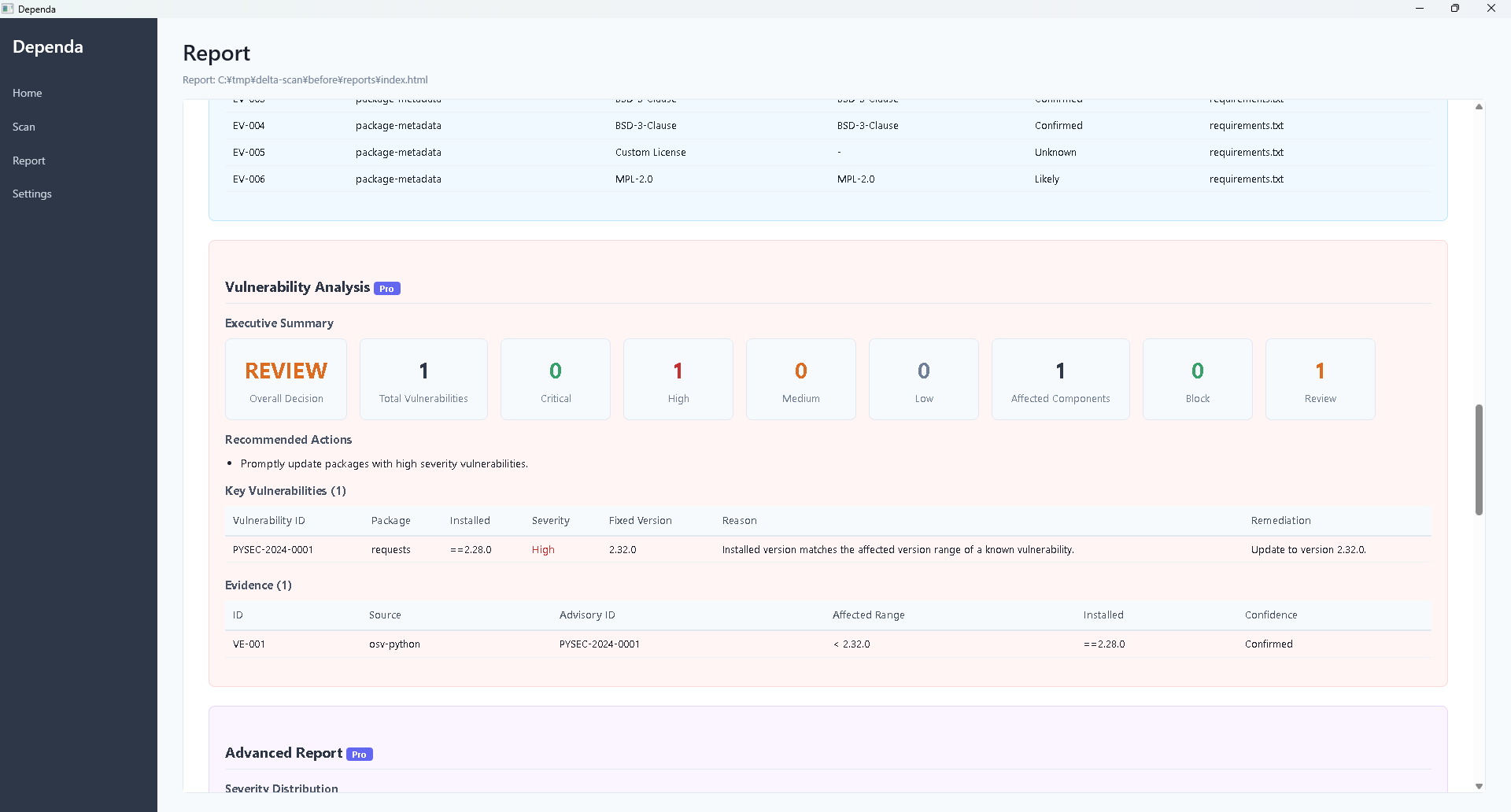The image size is (1511, 812).
Task: Select the EV-005 table row
Action: 630,152
